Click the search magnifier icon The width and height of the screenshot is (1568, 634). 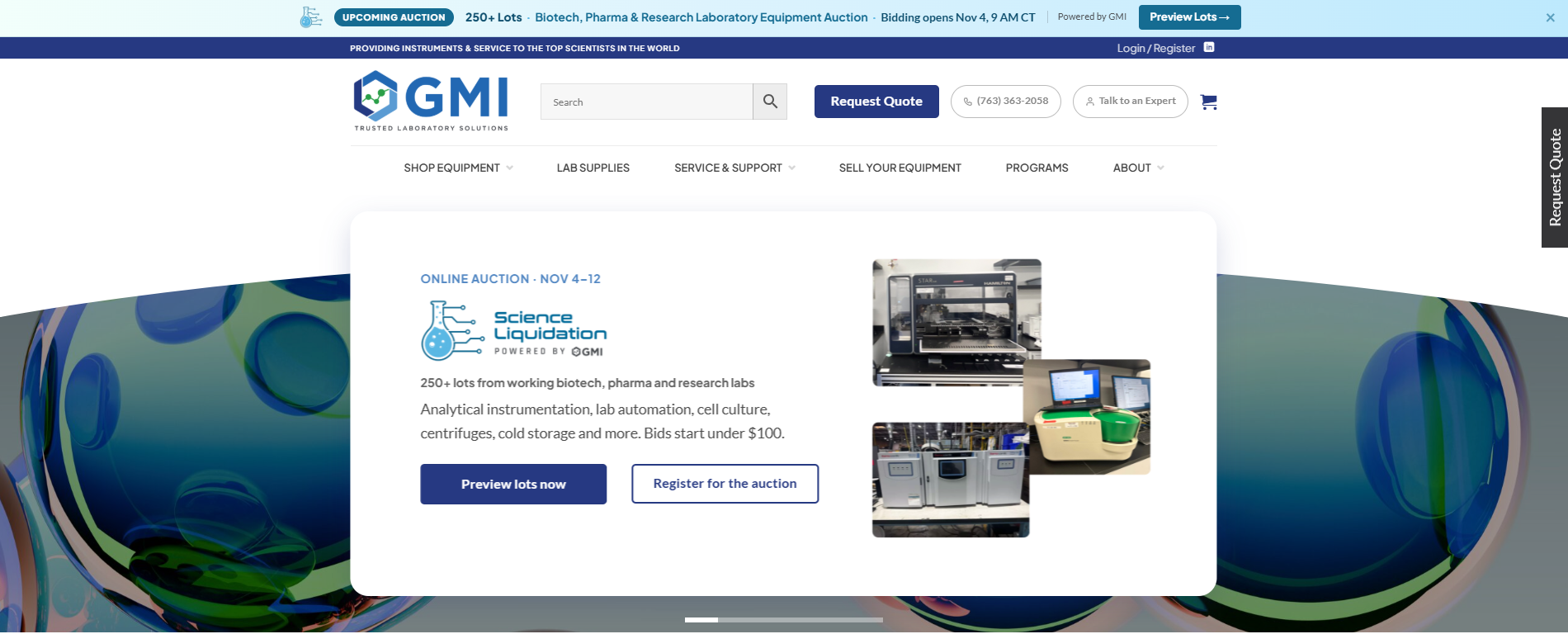pos(770,102)
